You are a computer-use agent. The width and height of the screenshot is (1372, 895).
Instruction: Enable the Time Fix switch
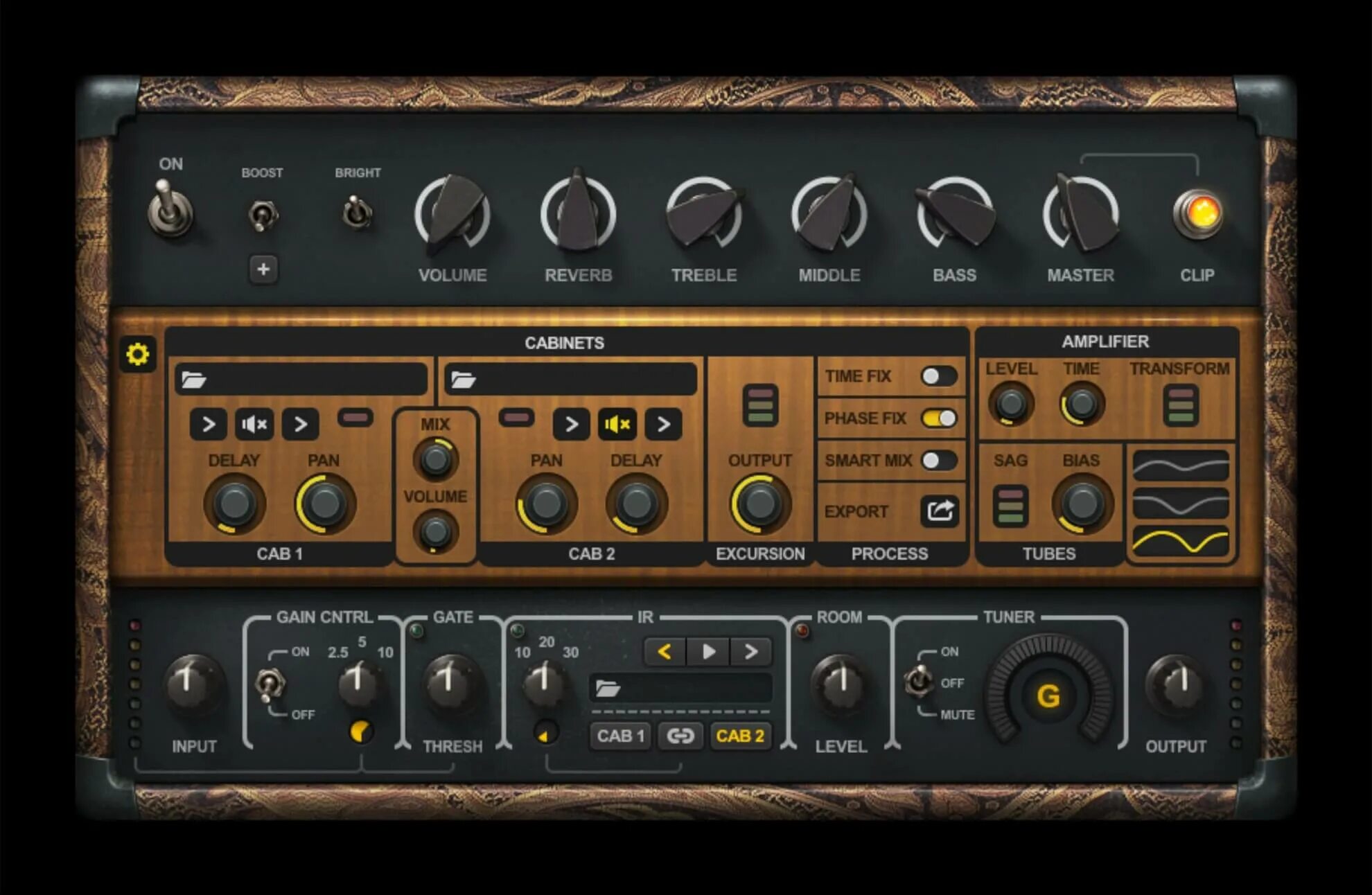click(939, 376)
